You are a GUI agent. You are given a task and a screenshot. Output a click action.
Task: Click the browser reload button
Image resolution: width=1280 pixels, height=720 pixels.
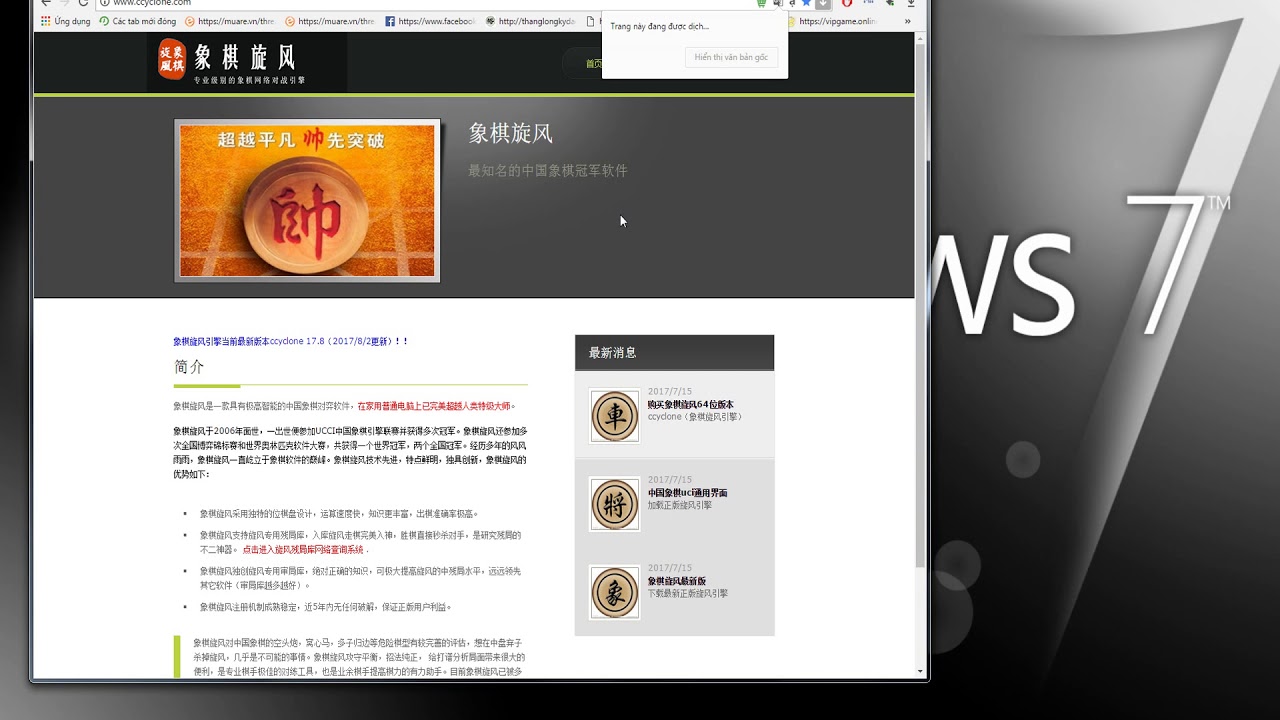click(x=83, y=3)
